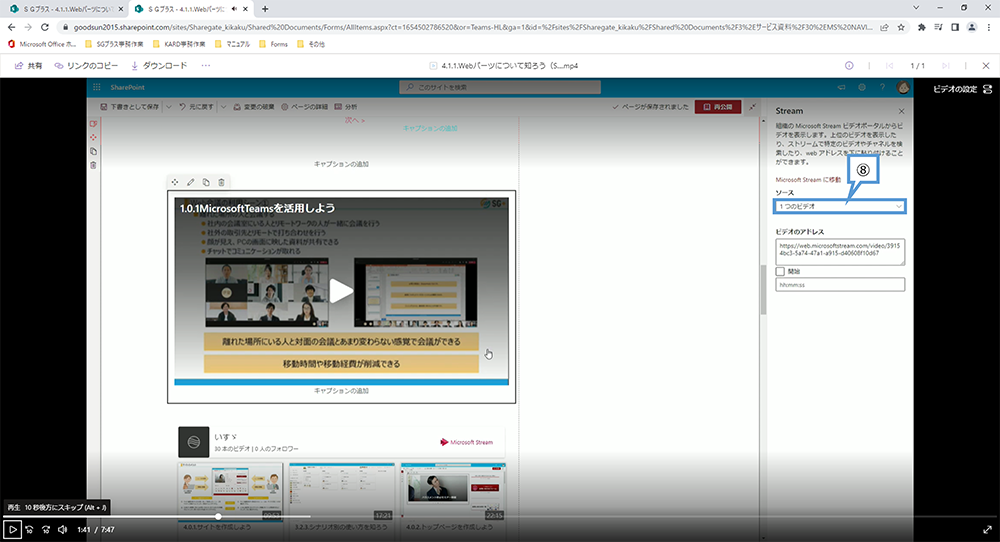
Task: Open ページの詳細 page details
Action: (x=305, y=107)
